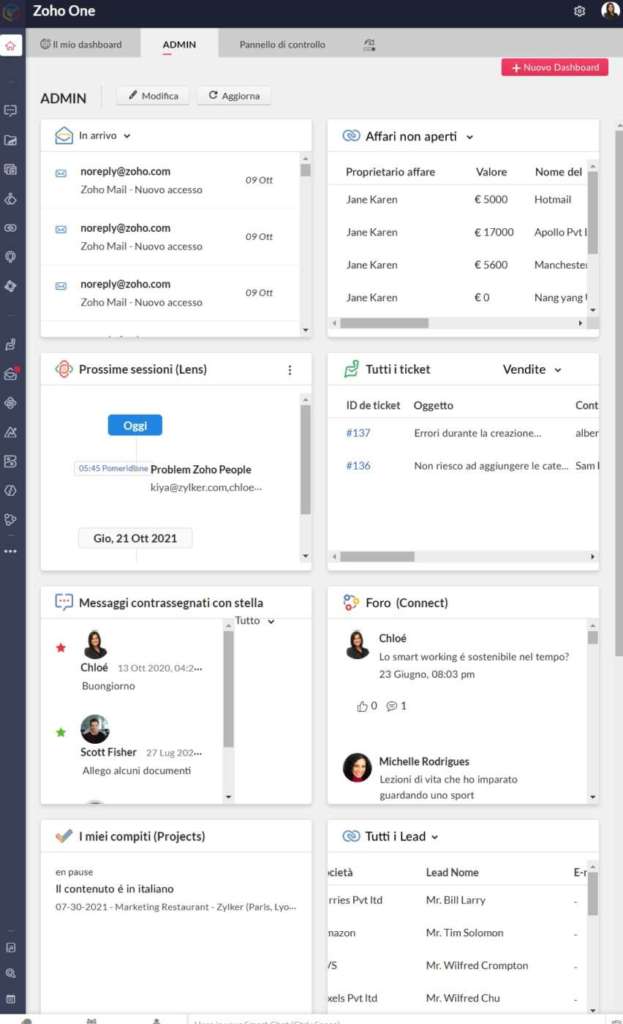Open the home icon in the sidebar
The height and width of the screenshot is (1024, 623).
(10, 46)
